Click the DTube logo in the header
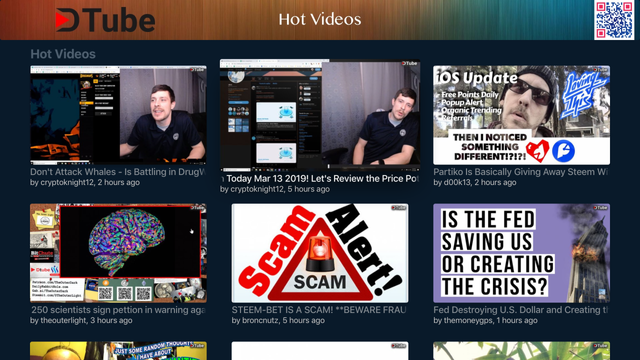This screenshot has height=360, width=640. pos(105,20)
